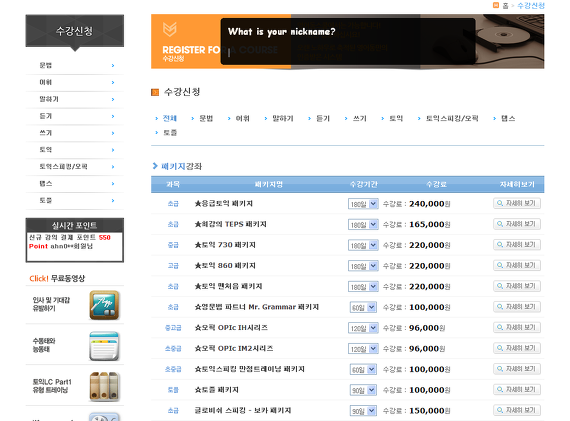Screen dimensions: 570x421
Task: Click 자세히 보기 for 응급토익 패키지
Action: [x=517, y=203]
